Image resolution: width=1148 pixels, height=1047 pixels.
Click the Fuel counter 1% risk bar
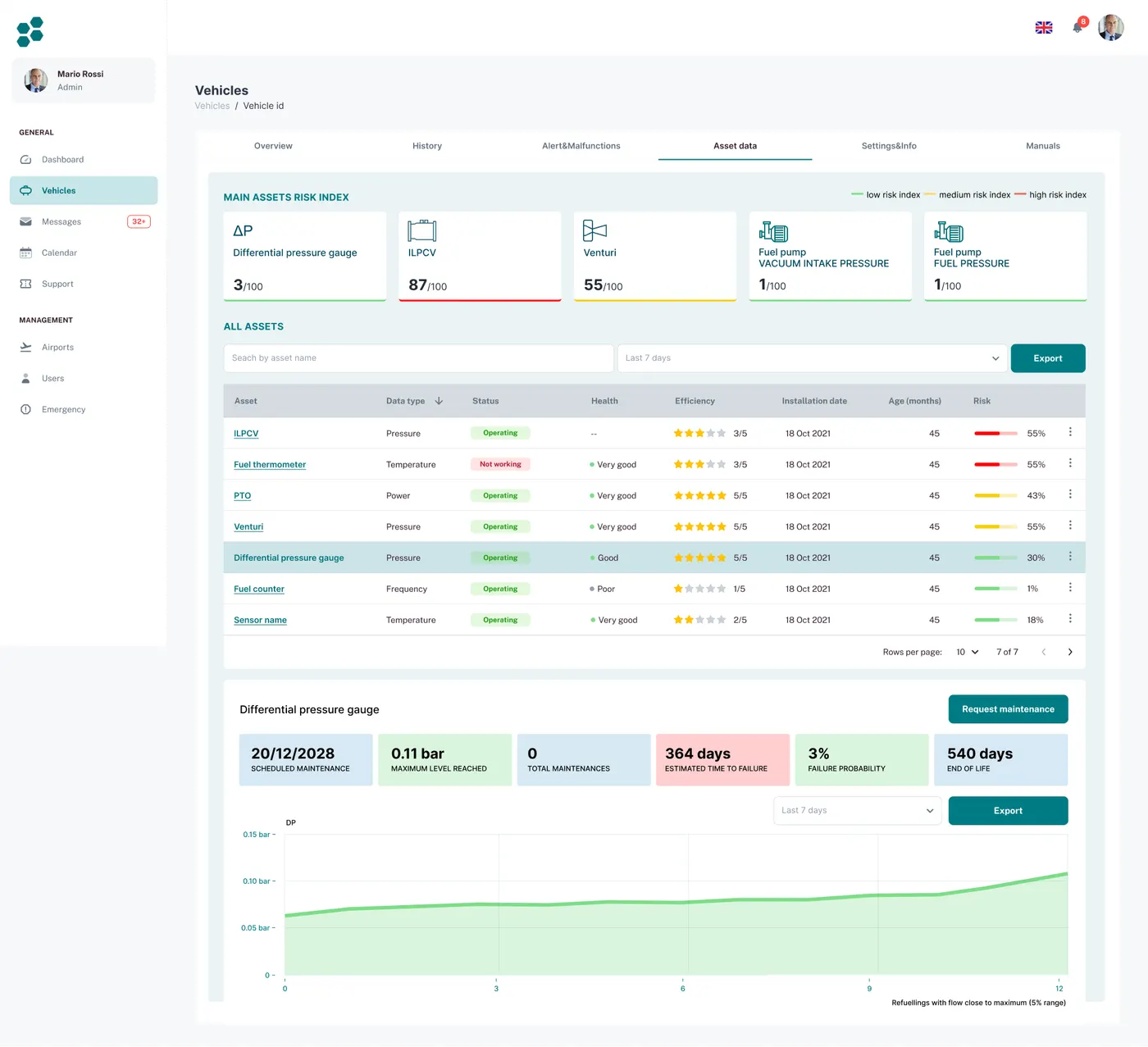click(995, 589)
